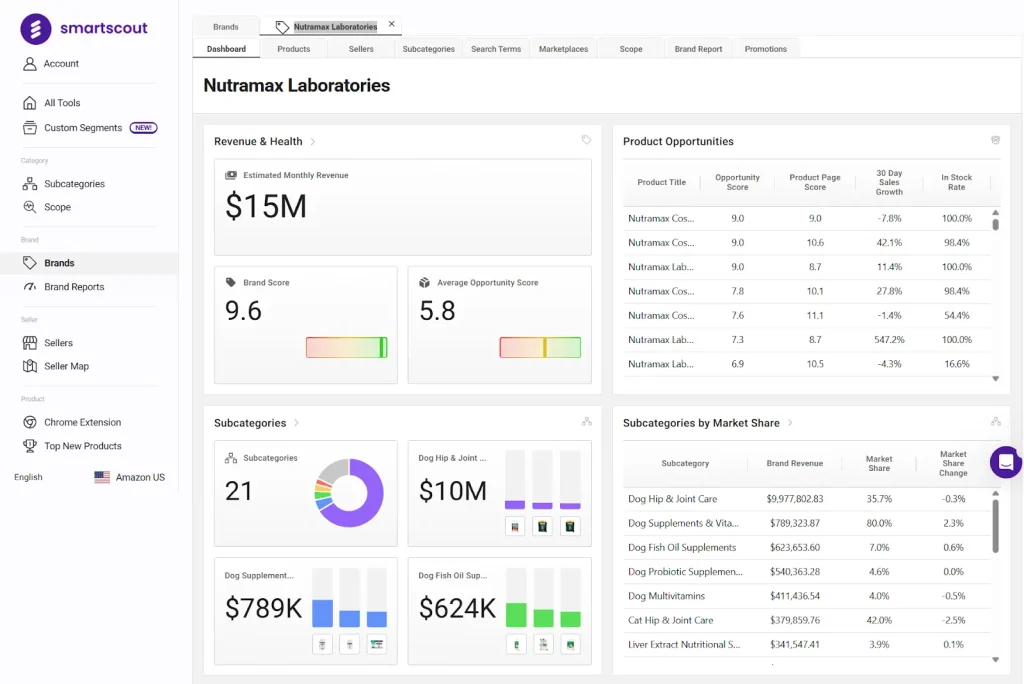Open Custom Segments icon in sidebar
This screenshot has height=684, width=1024.
(x=29, y=127)
